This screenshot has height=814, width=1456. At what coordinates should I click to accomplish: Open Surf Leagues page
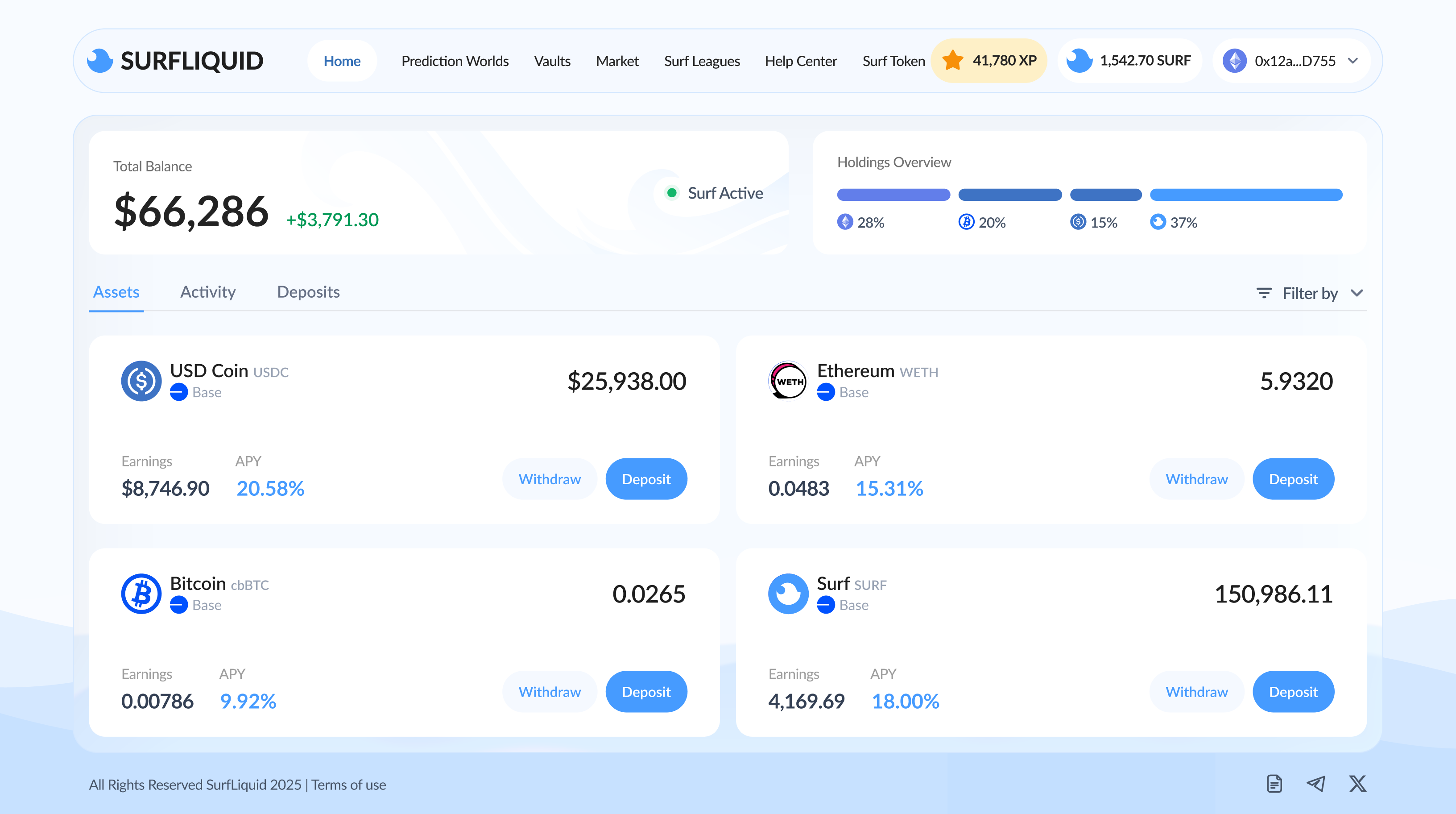pos(702,61)
